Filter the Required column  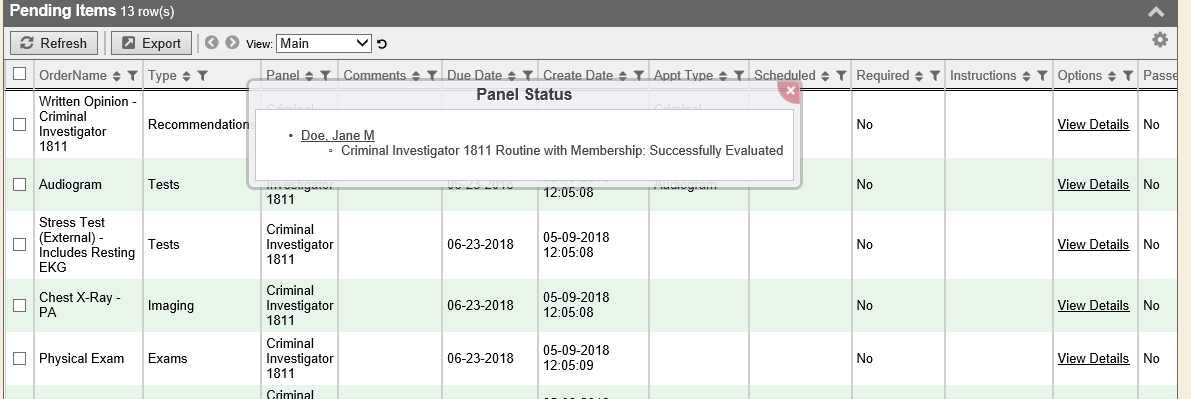[935, 76]
